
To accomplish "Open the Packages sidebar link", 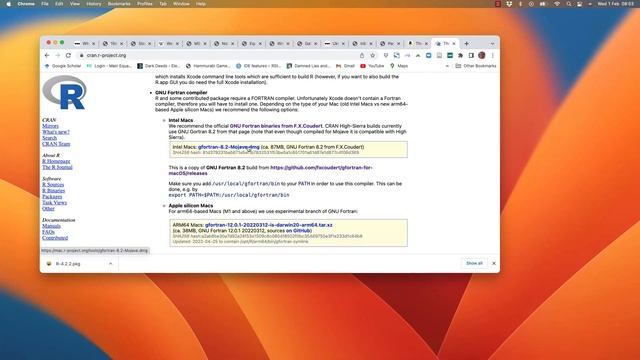I will (x=52, y=197).
